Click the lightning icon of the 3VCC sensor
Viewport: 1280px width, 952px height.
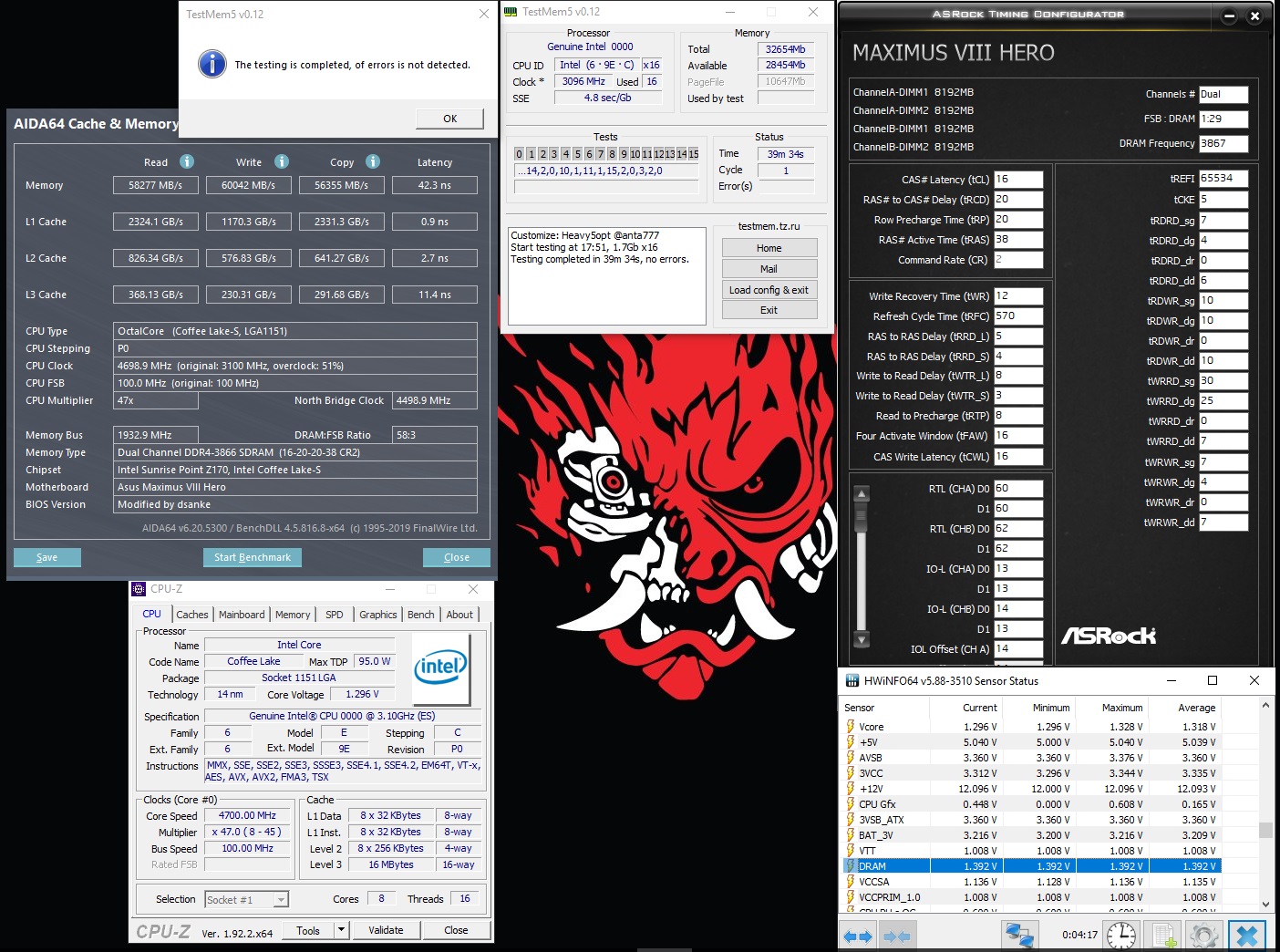[851, 773]
